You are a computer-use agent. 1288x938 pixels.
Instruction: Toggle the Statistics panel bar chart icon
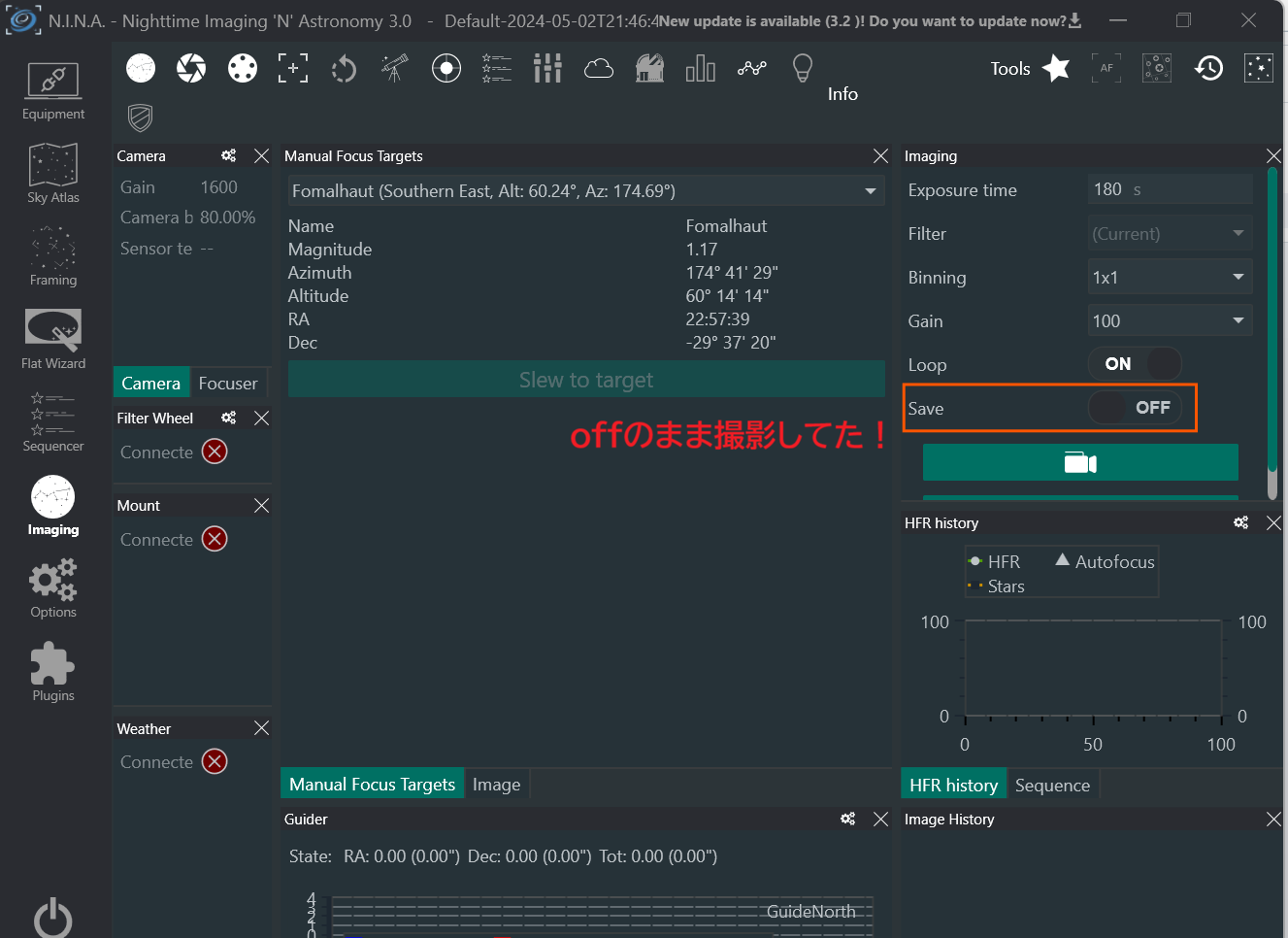pyautogui.click(x=701, y=68)
